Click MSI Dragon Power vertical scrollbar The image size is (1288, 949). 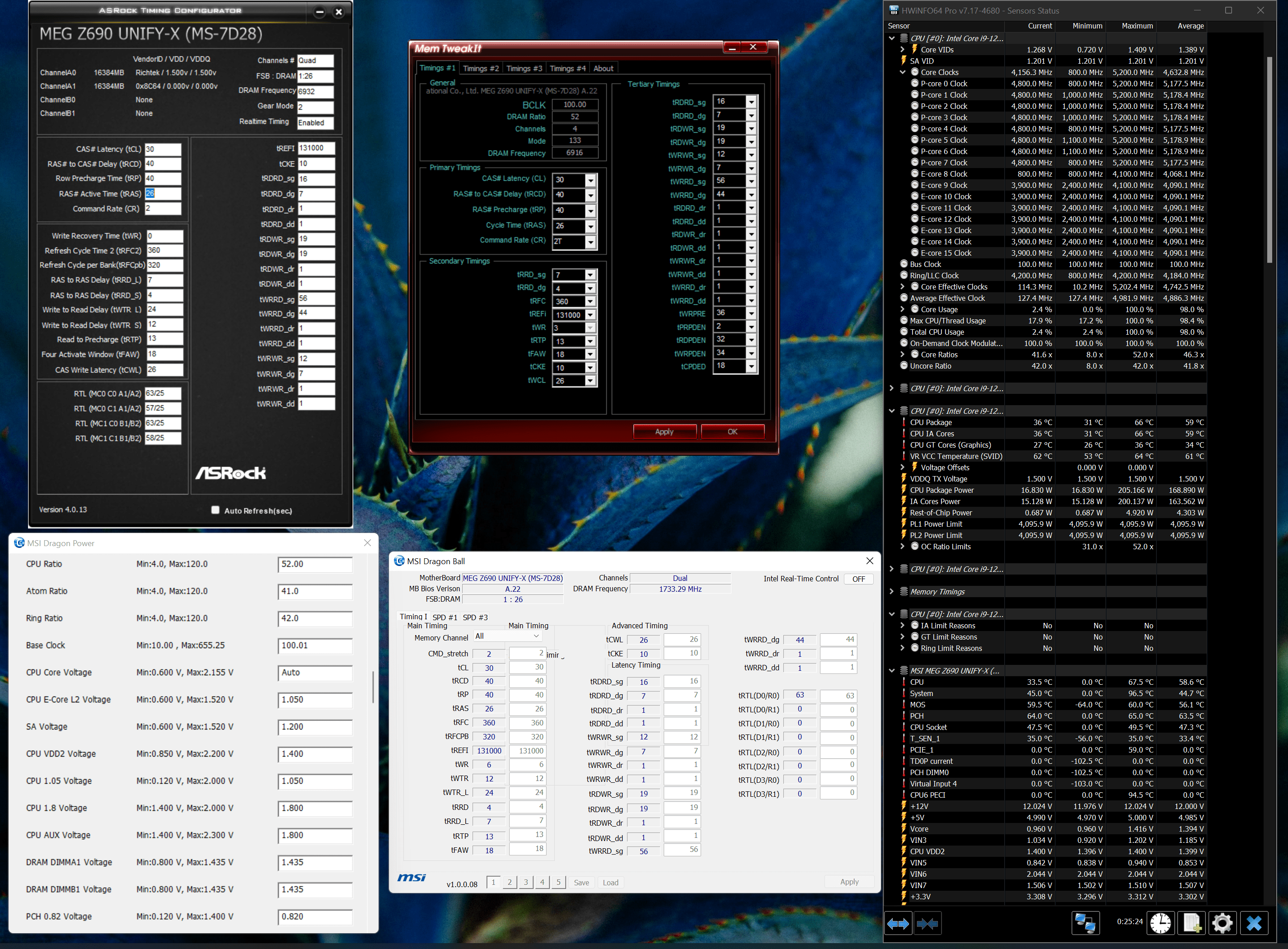click(x=374, y=687)
